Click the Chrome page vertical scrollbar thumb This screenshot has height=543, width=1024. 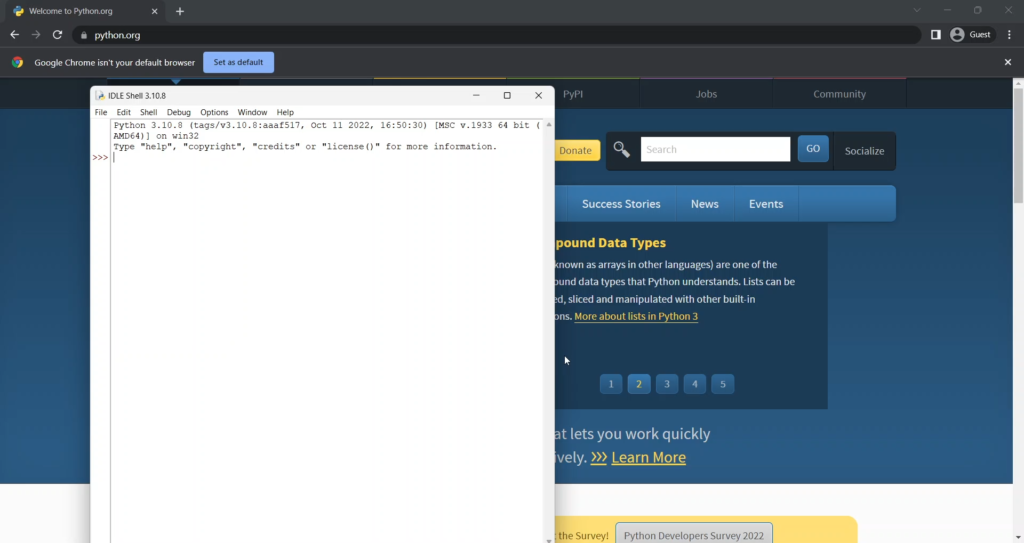pos(1018,147)
